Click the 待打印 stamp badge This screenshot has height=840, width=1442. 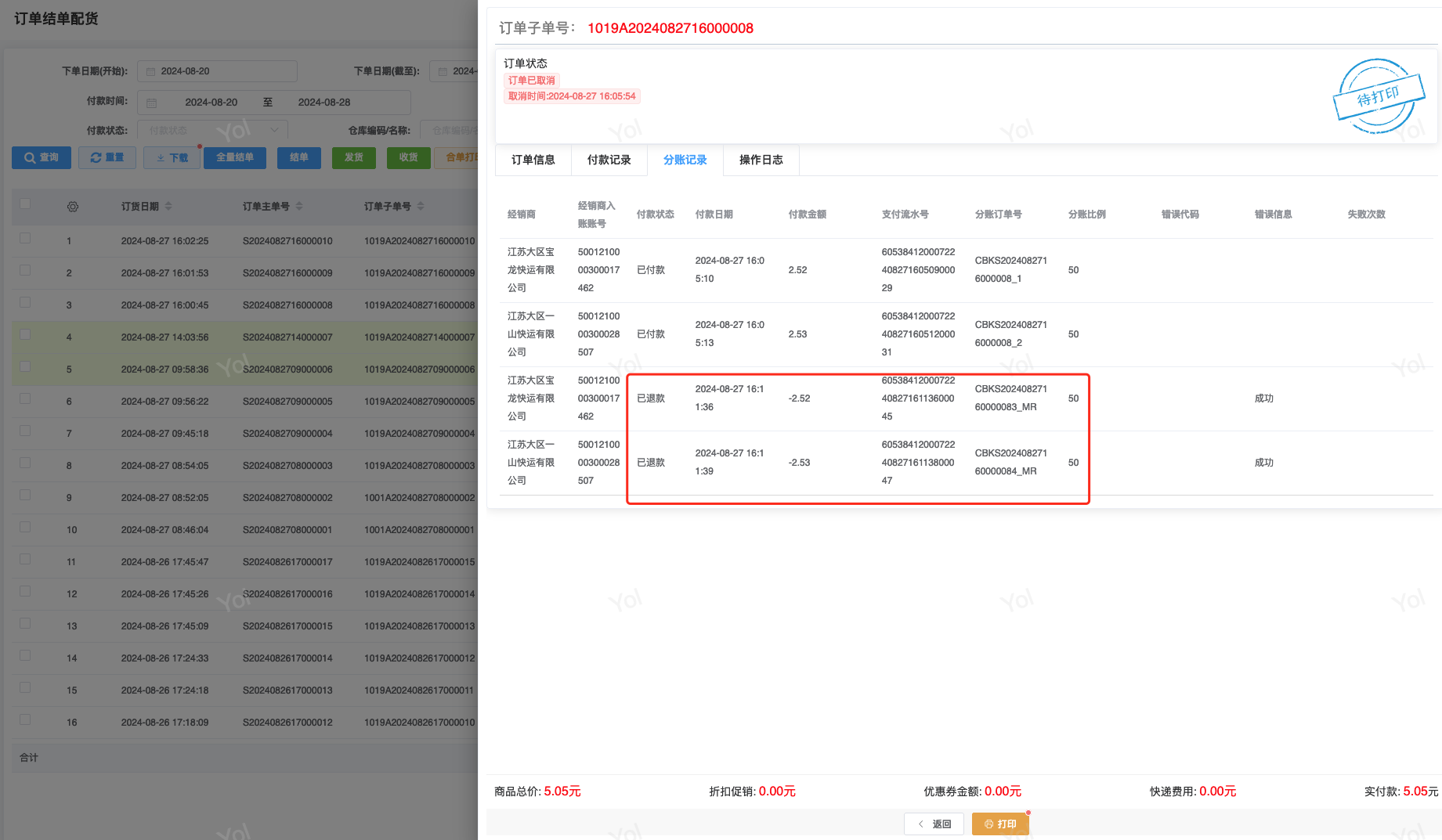[1379, 96]
